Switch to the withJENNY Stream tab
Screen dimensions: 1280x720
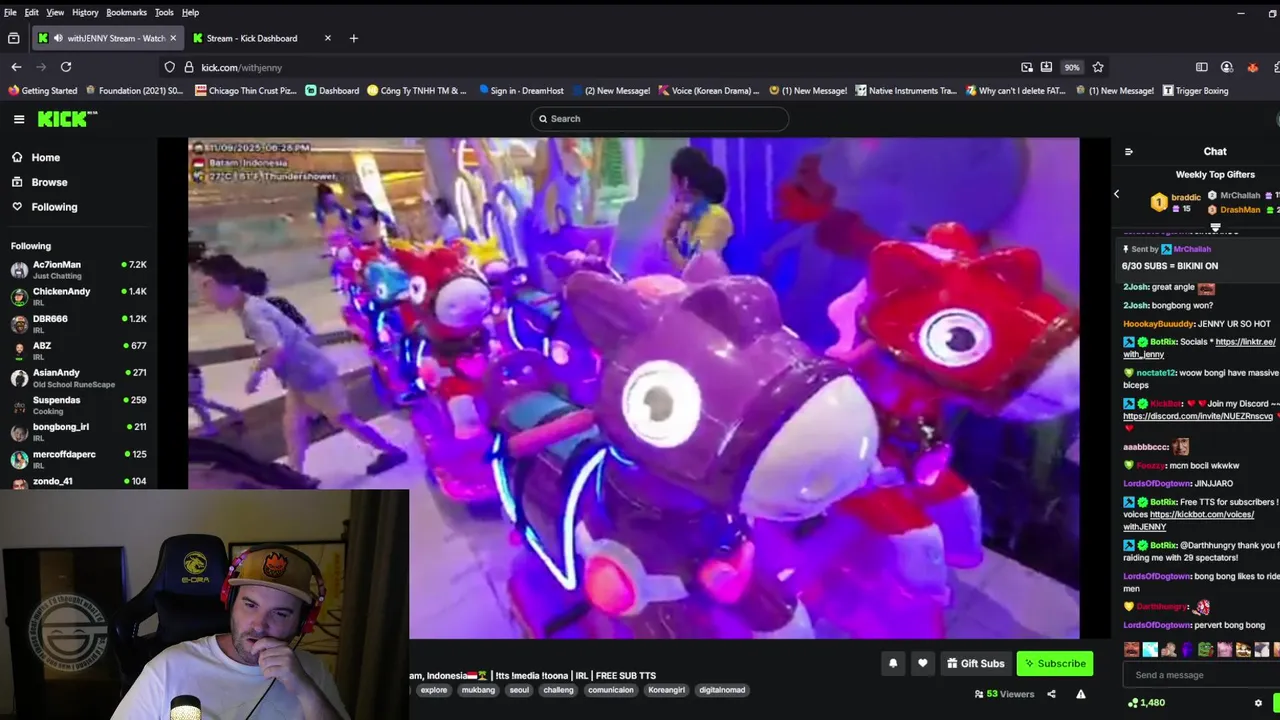click(x=108, y=38)
